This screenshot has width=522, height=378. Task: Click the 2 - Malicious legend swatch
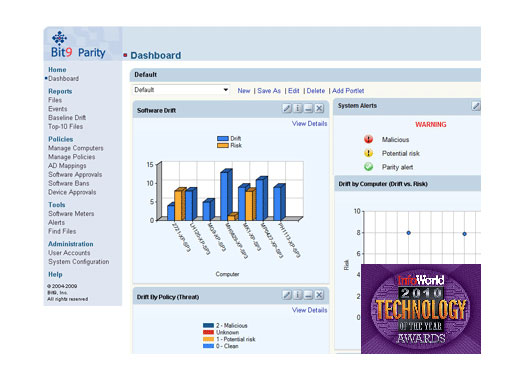208,325
